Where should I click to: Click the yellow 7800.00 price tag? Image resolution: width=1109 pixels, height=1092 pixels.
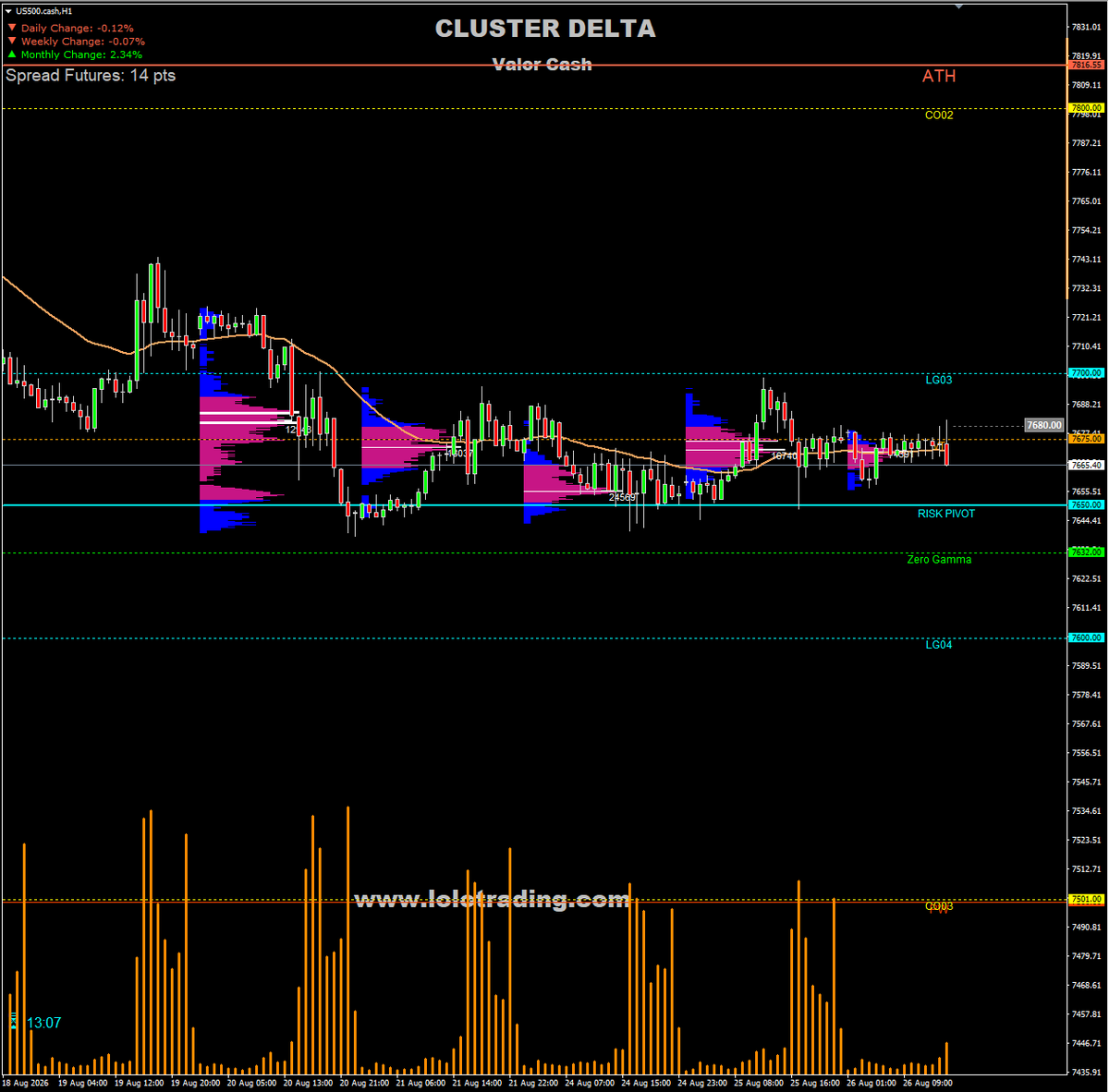click(1086, 108)
